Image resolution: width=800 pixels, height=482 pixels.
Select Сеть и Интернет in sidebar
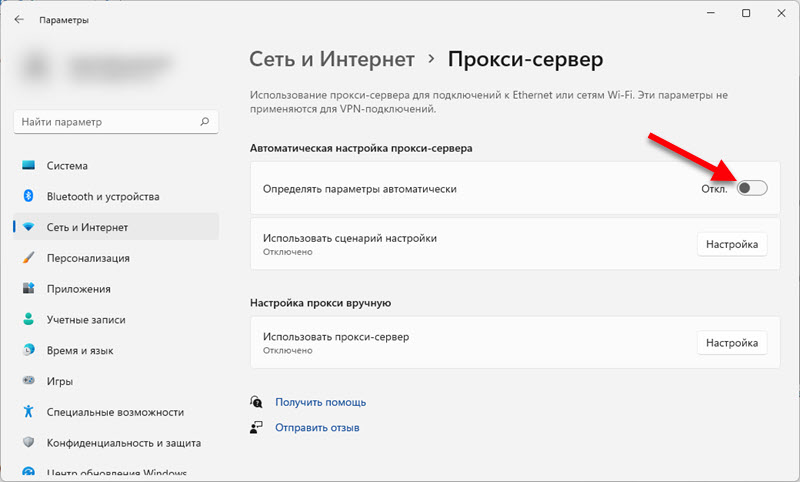click(87, 227)
